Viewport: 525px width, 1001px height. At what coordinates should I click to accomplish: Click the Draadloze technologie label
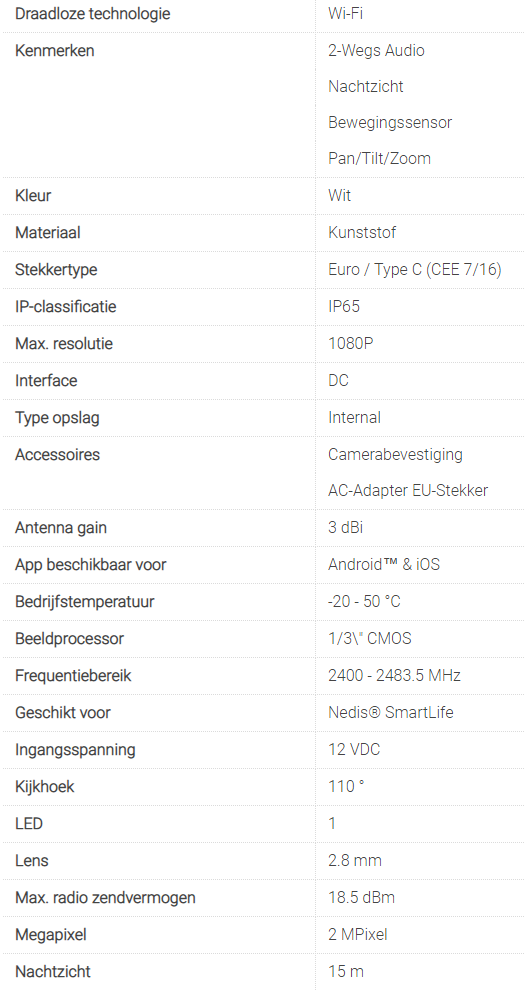click(x=93, y=13)
